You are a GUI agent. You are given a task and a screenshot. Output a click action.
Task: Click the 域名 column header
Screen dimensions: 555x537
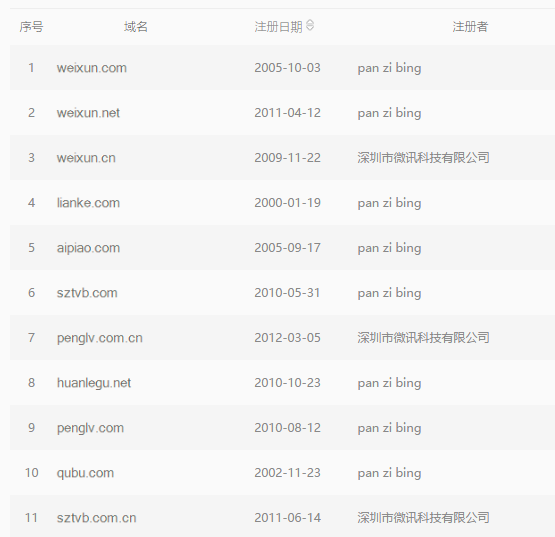(x=136, y=27)
